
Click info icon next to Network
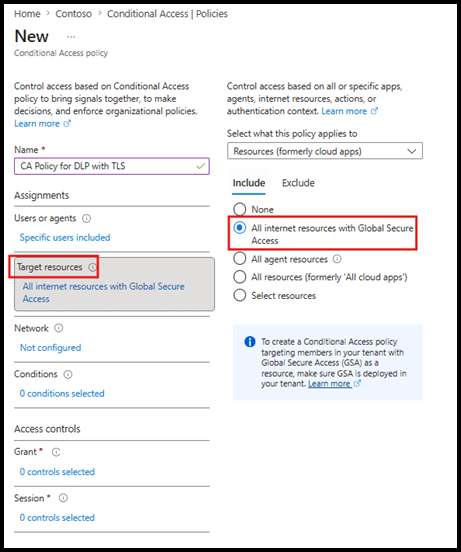[58, 328]
